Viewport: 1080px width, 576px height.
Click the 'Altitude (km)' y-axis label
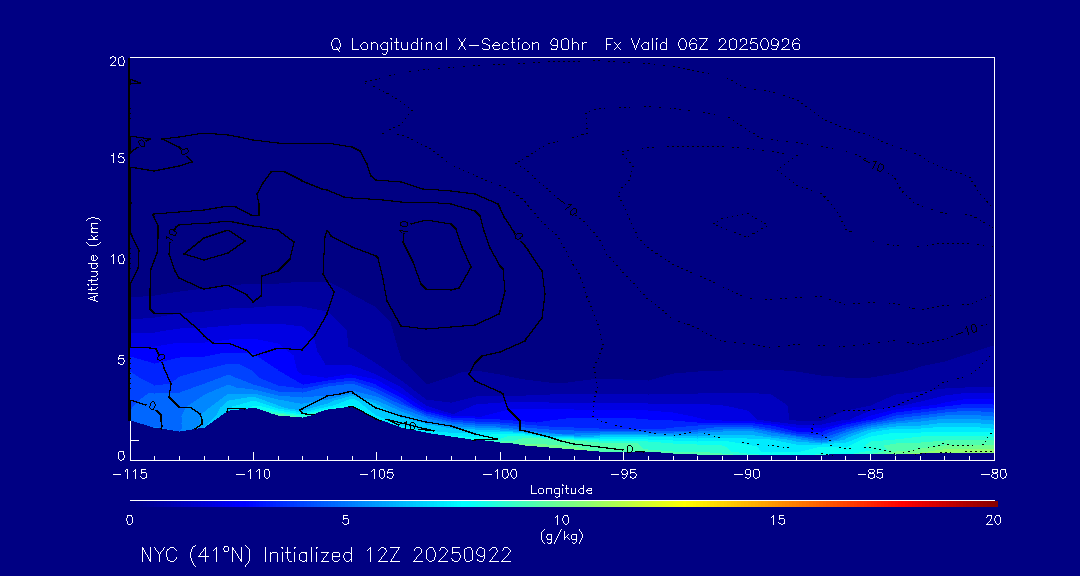pos(93,259)
